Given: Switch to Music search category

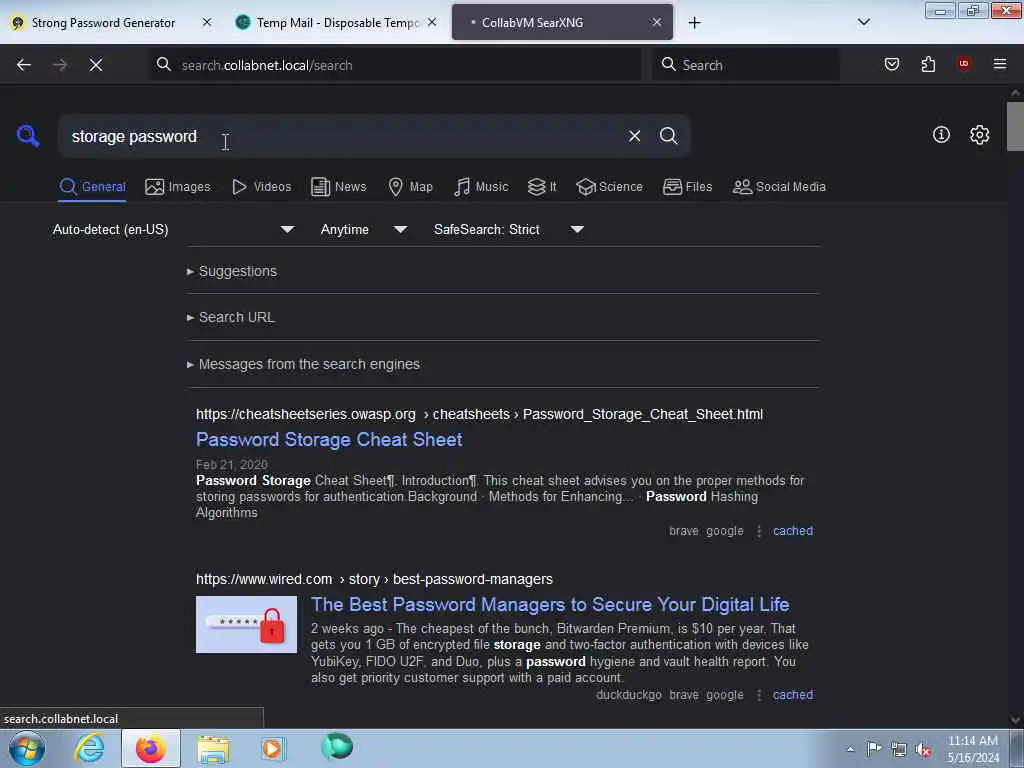Looking at the screenshot, I should 481,187.
